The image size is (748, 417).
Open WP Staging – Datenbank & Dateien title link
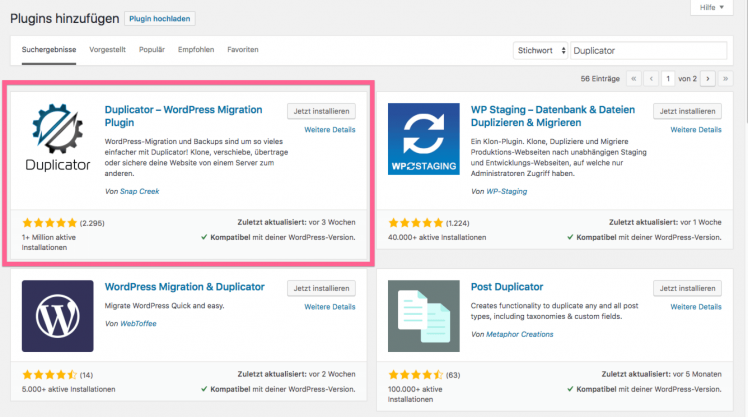(553, 116)
